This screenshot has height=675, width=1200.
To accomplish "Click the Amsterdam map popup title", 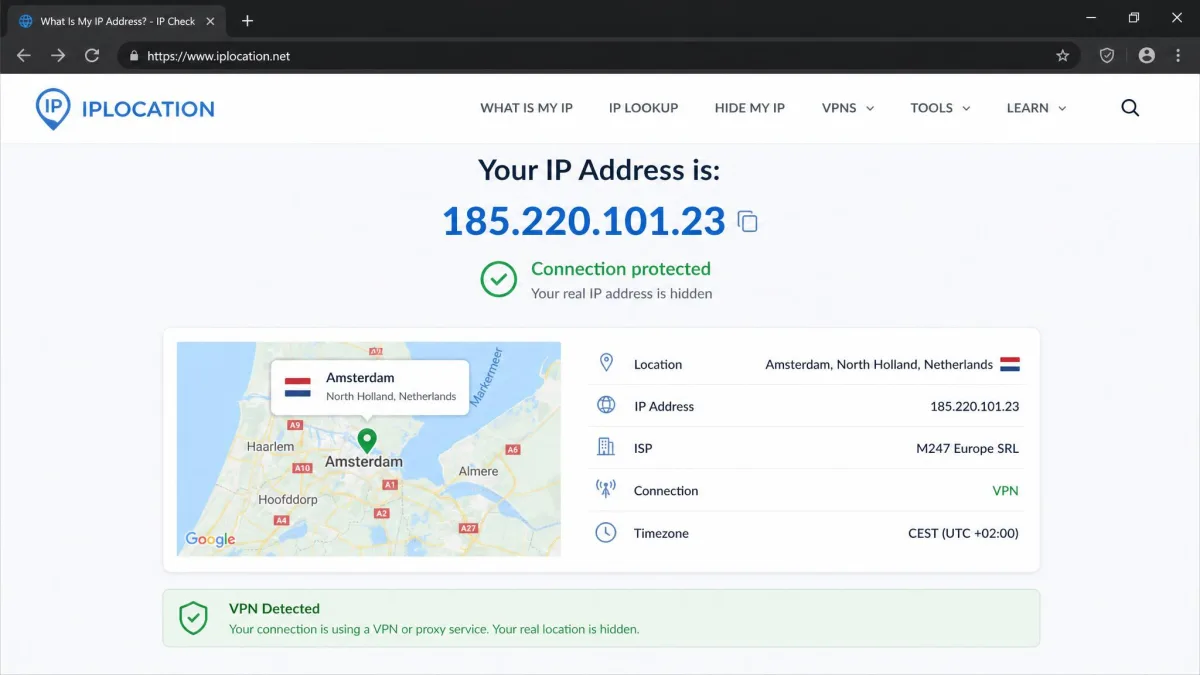I will pyautogui.click(x=360, y=378).
